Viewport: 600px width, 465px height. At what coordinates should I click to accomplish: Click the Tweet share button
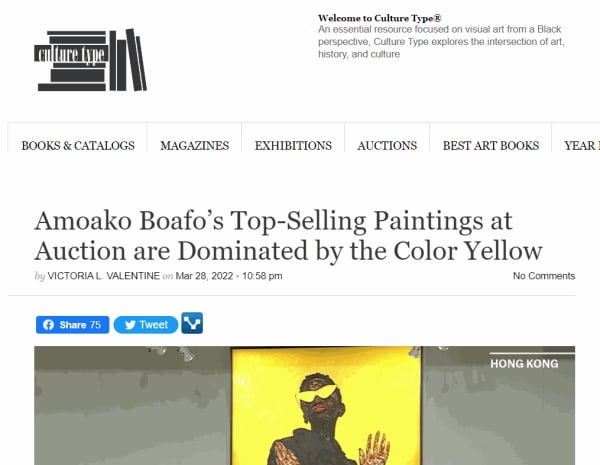click(x=146, y=325)
